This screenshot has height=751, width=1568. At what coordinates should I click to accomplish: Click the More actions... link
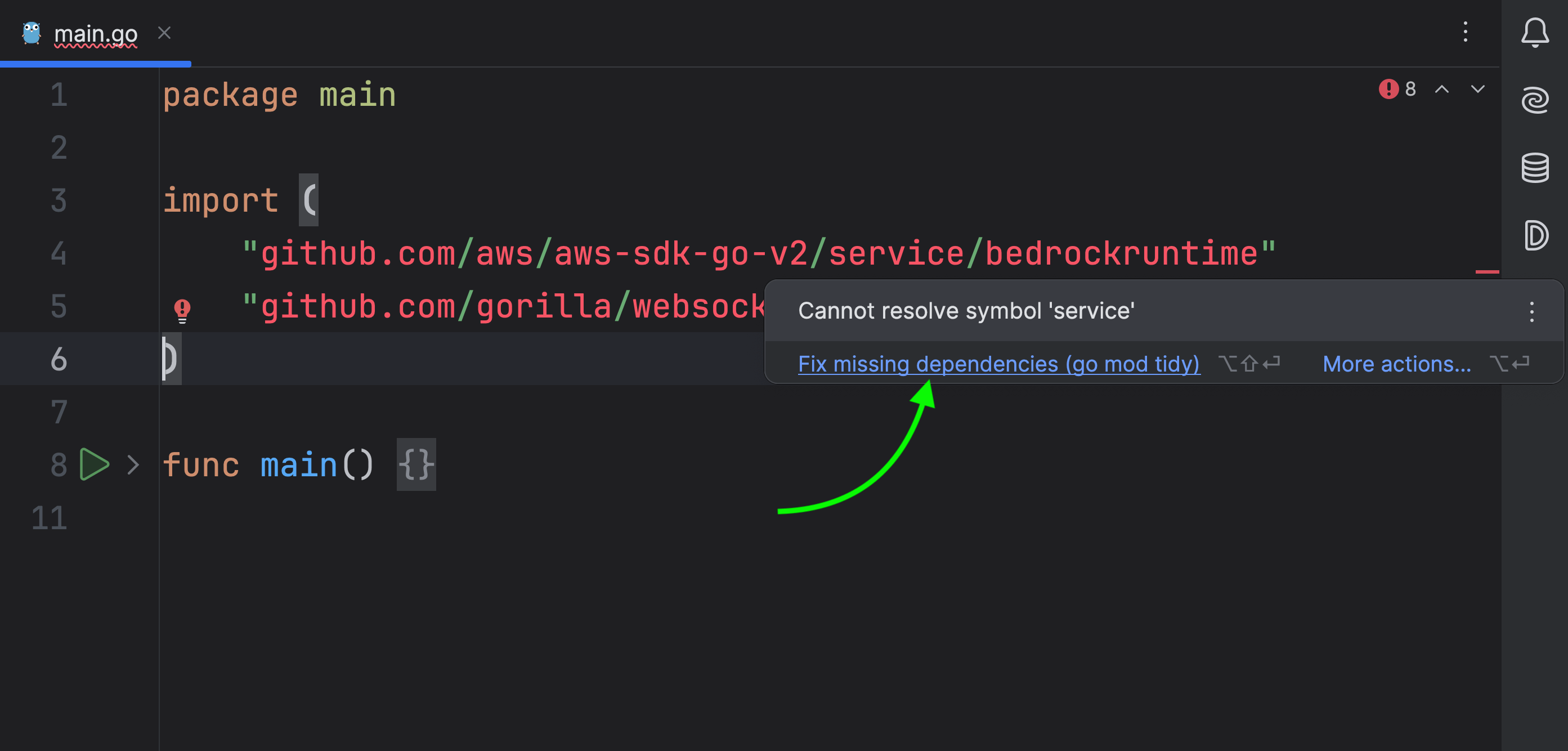1396,364
